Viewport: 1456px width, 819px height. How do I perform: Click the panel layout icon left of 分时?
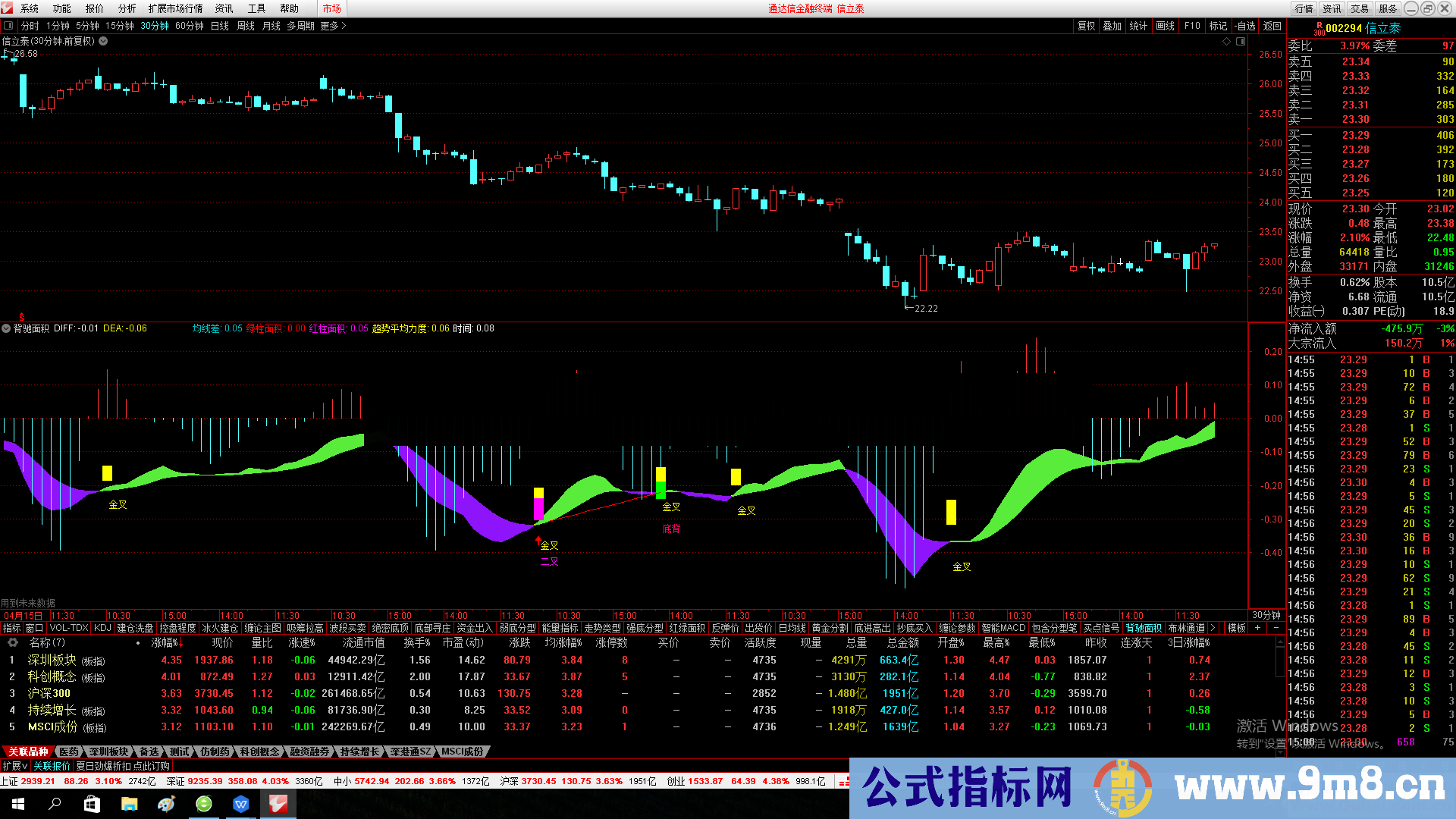point(8,26)
